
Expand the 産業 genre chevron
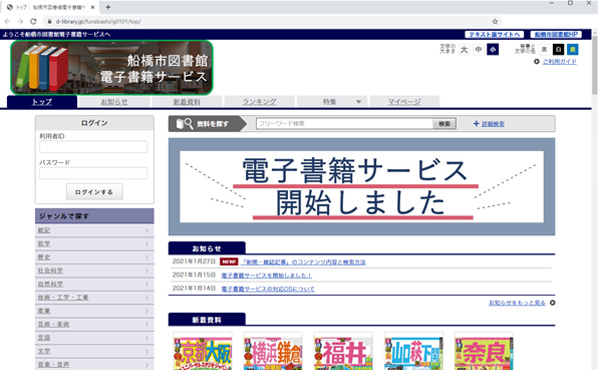pos(147,311)
